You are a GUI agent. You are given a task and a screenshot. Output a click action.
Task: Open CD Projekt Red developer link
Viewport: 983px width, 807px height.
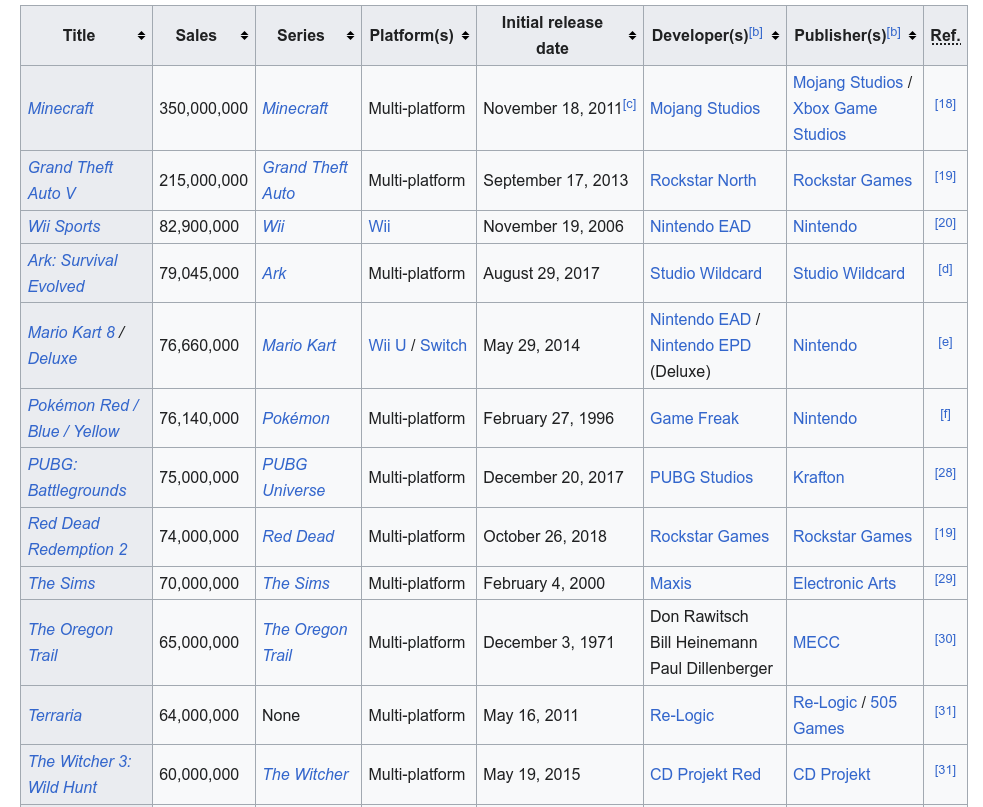tap(705, 774)
